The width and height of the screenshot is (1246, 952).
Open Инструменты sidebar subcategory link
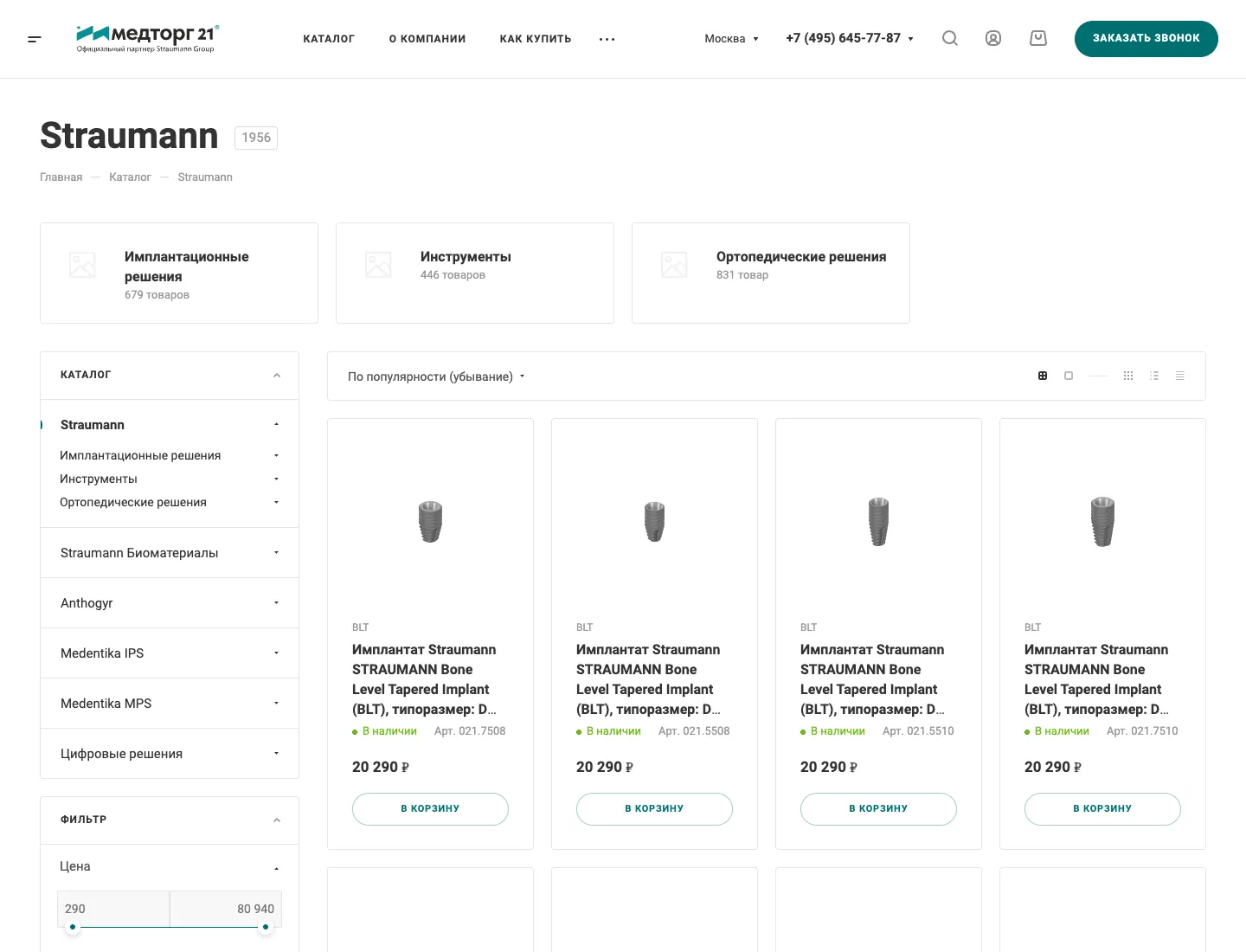(99, 479)
